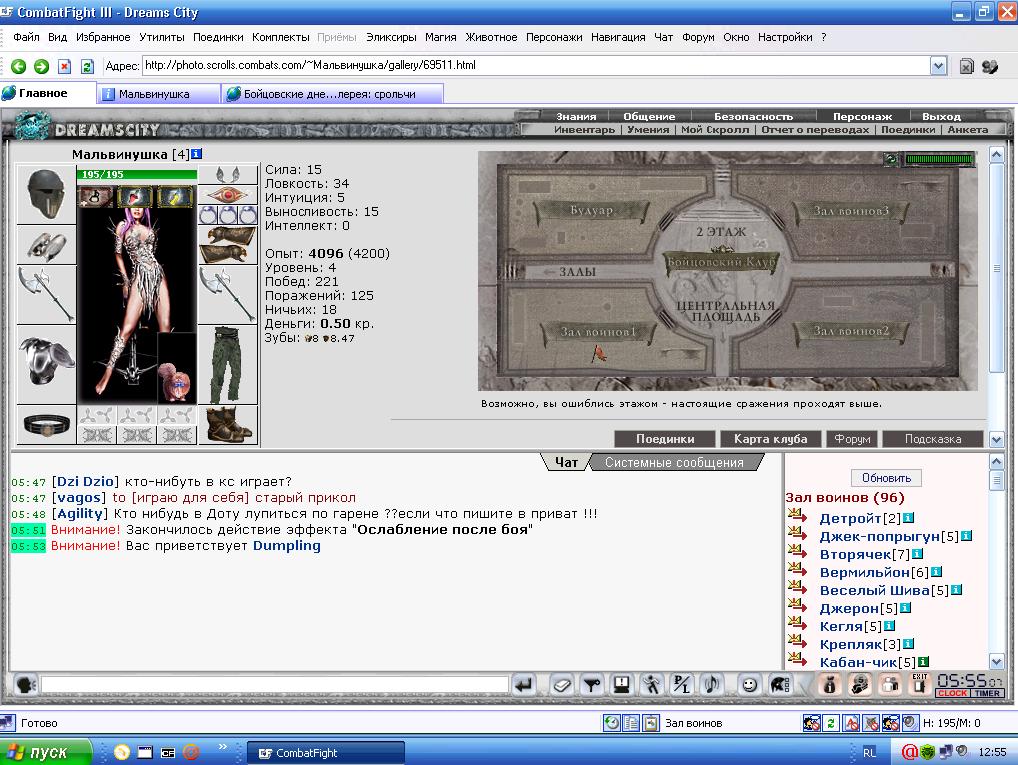Click the green Refresh page icon
Image resolution: width=1018 pixels, height=765 pixels.
click(x=86, y=66)
